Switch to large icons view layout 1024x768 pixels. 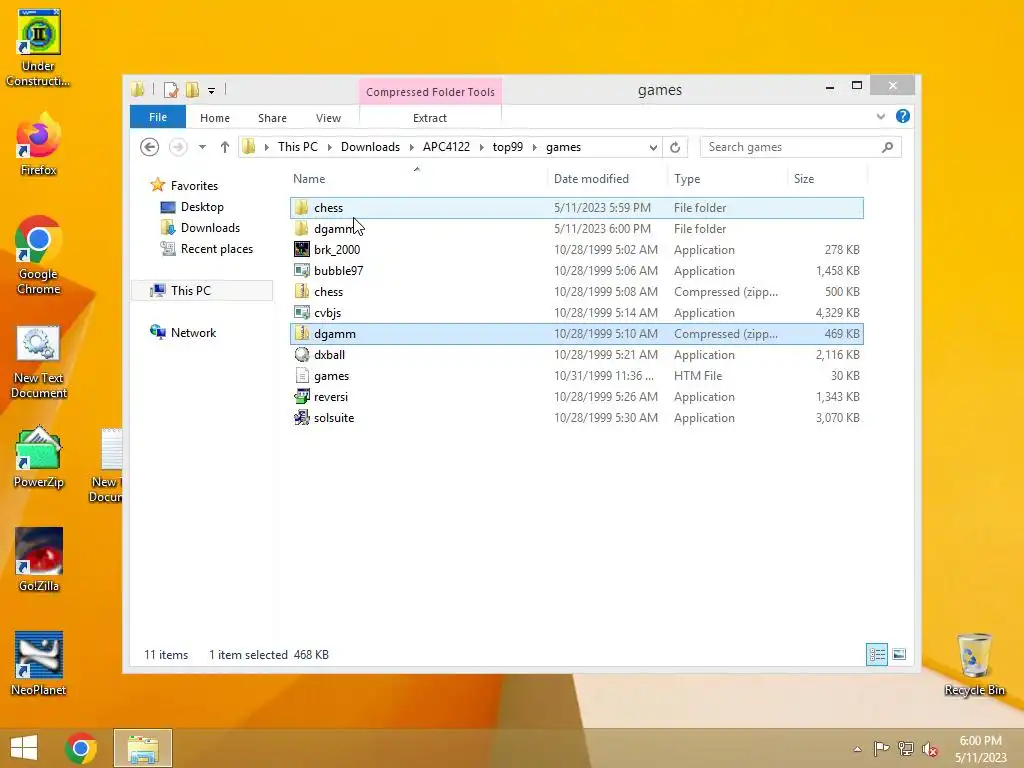pos(899,654)
